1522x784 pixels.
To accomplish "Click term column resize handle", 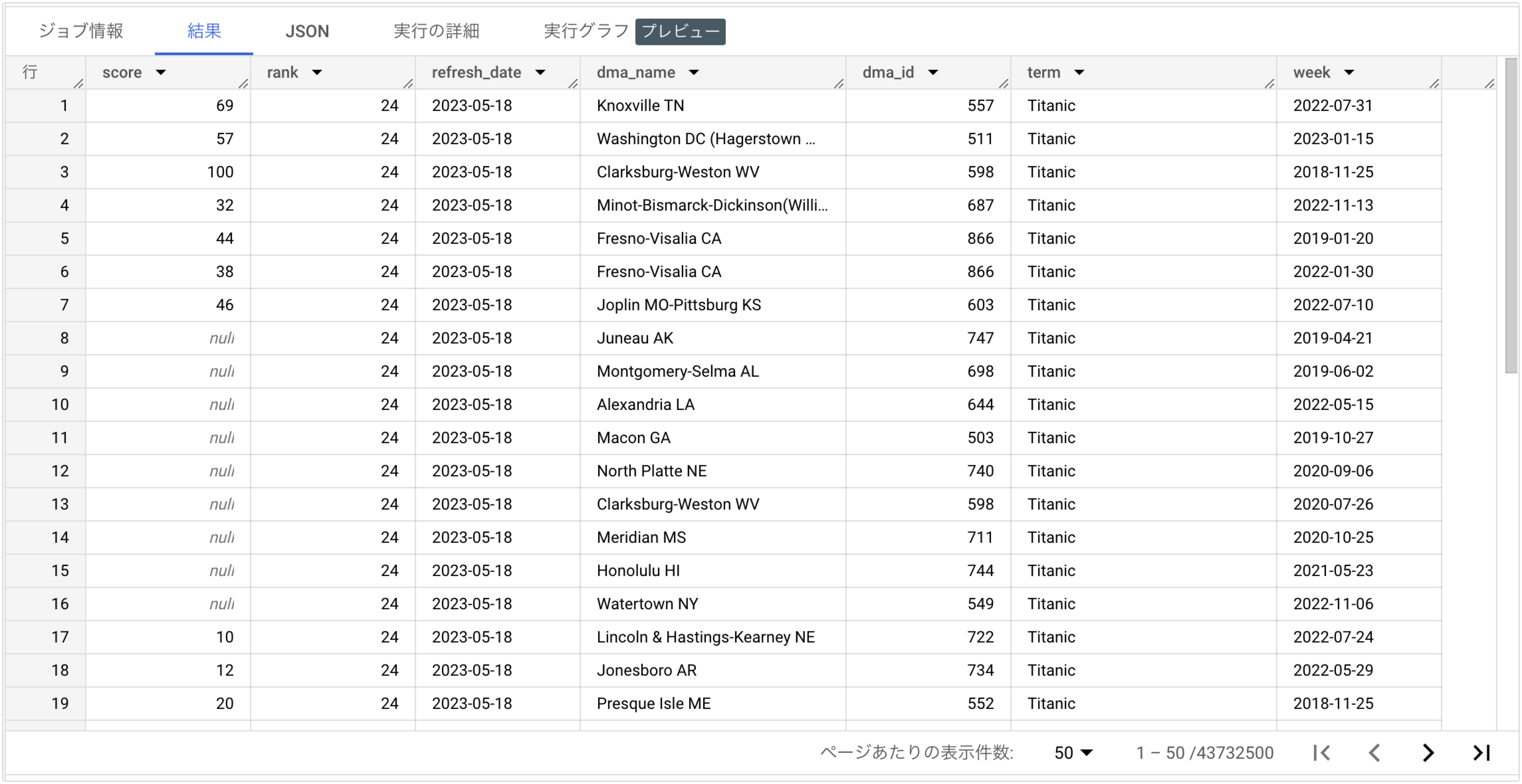I will 1270,84.
